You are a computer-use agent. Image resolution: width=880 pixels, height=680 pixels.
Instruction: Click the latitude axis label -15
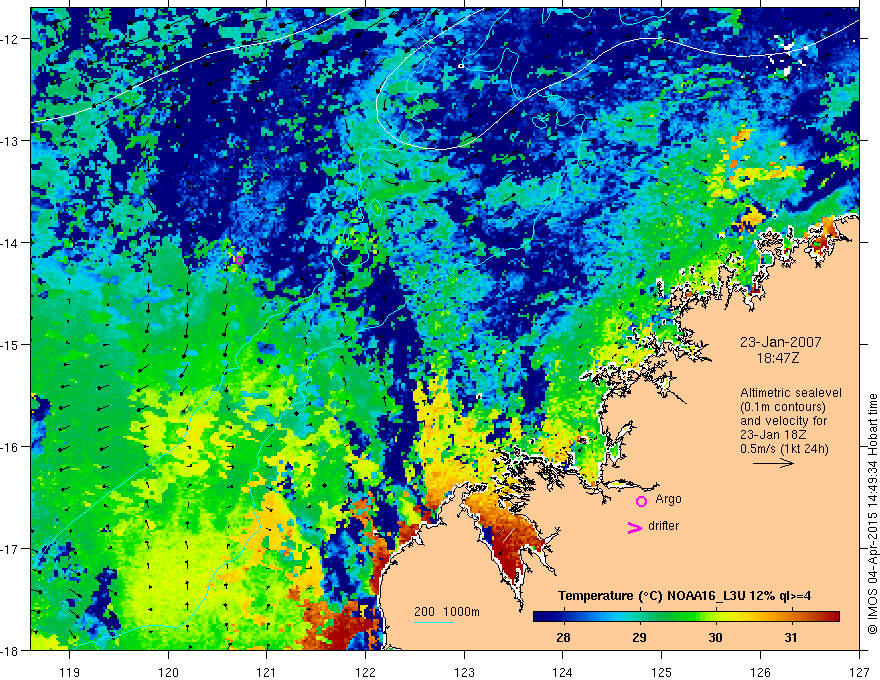[x=10, y=344]
